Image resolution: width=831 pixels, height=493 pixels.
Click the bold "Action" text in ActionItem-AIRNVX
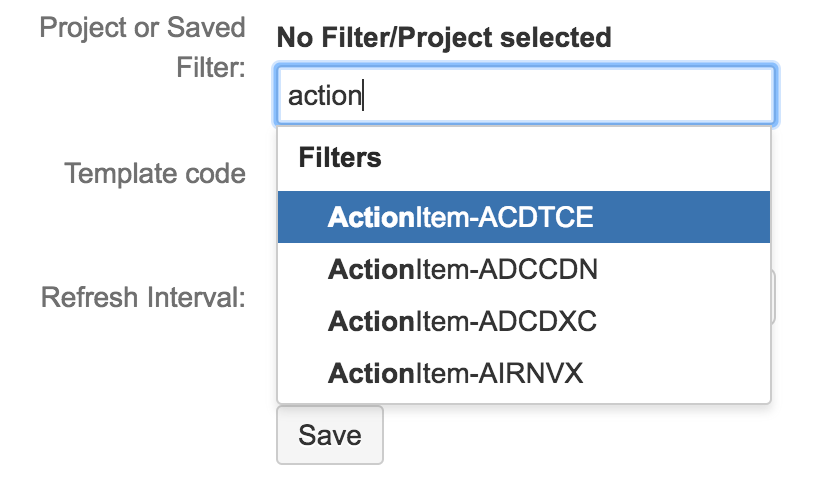click(370, 374)
